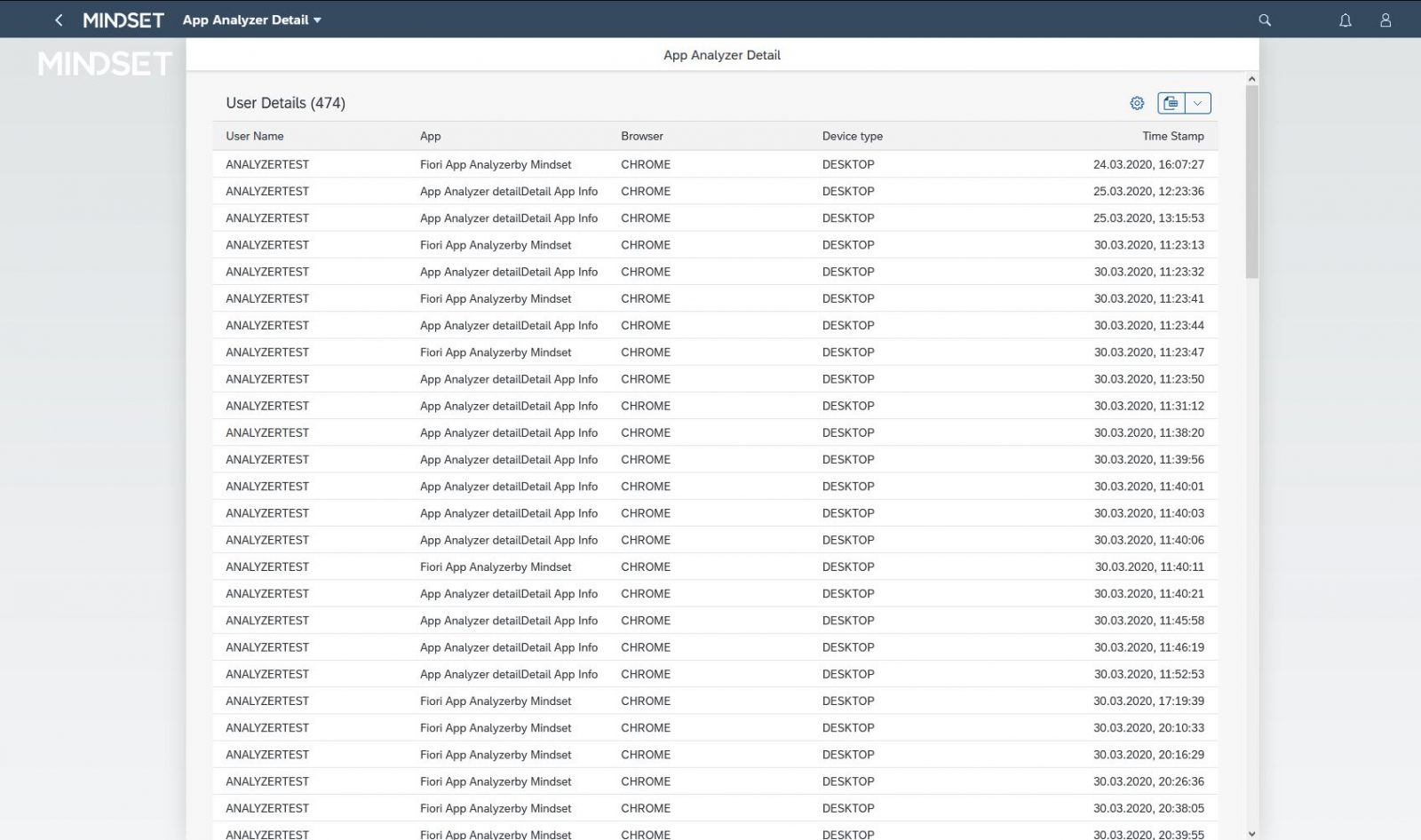
Task: Select timestamp 30.03.2020, 11:40:03
Action: click(x=1149, y=513)
